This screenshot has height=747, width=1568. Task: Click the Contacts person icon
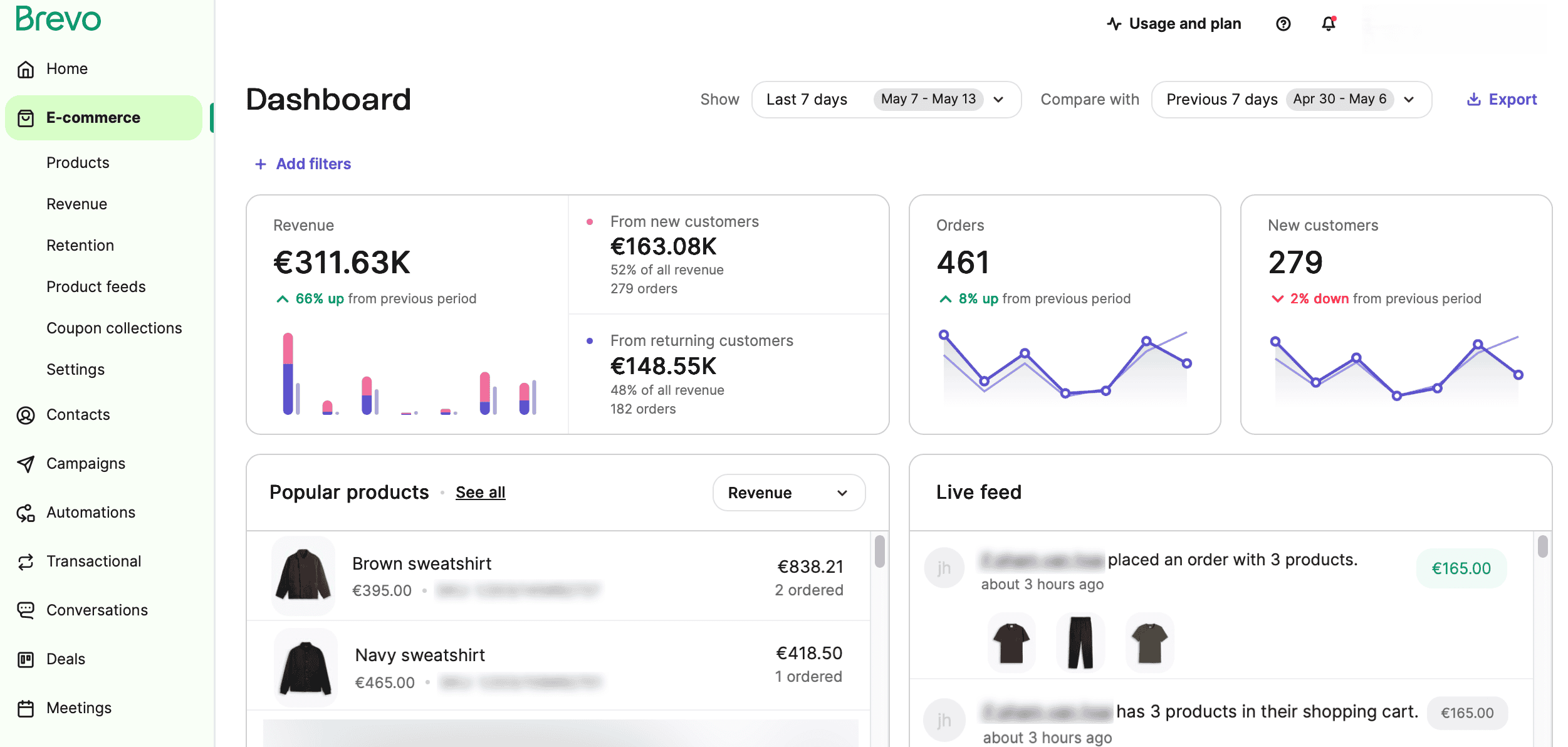coord(26,415)
